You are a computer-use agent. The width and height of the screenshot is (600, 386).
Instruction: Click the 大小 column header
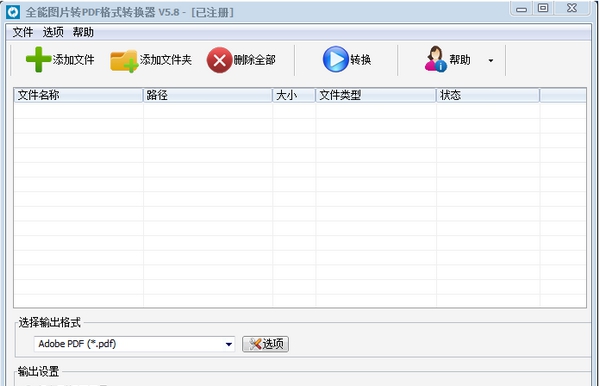(x=294, y=95)
